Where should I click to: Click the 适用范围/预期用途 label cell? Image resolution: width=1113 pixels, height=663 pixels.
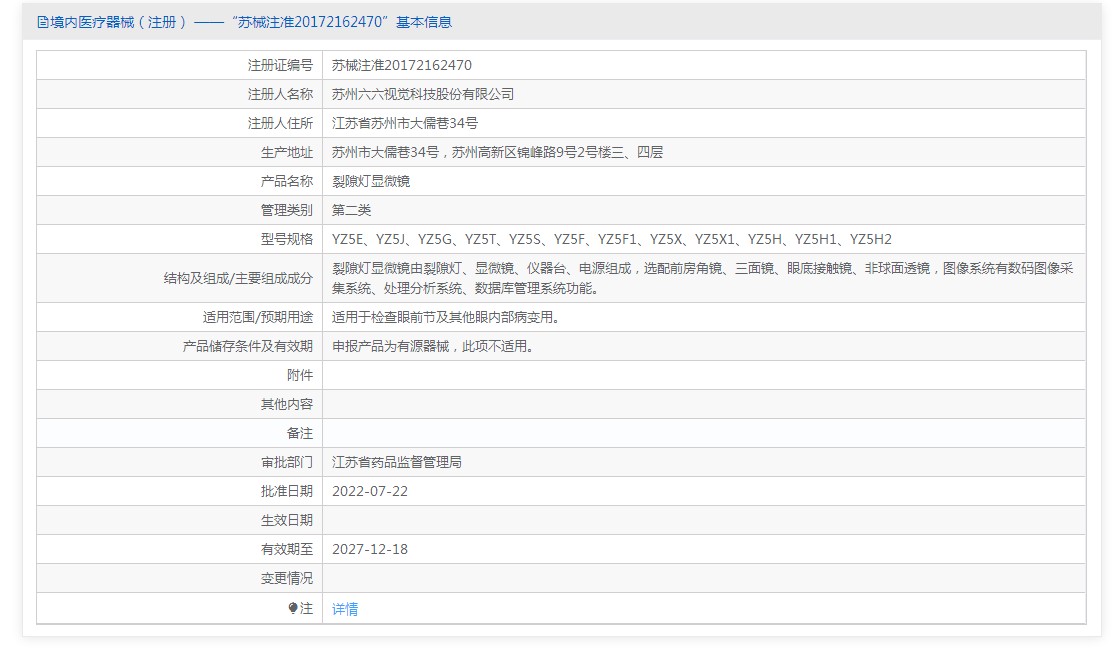(180, 317)
